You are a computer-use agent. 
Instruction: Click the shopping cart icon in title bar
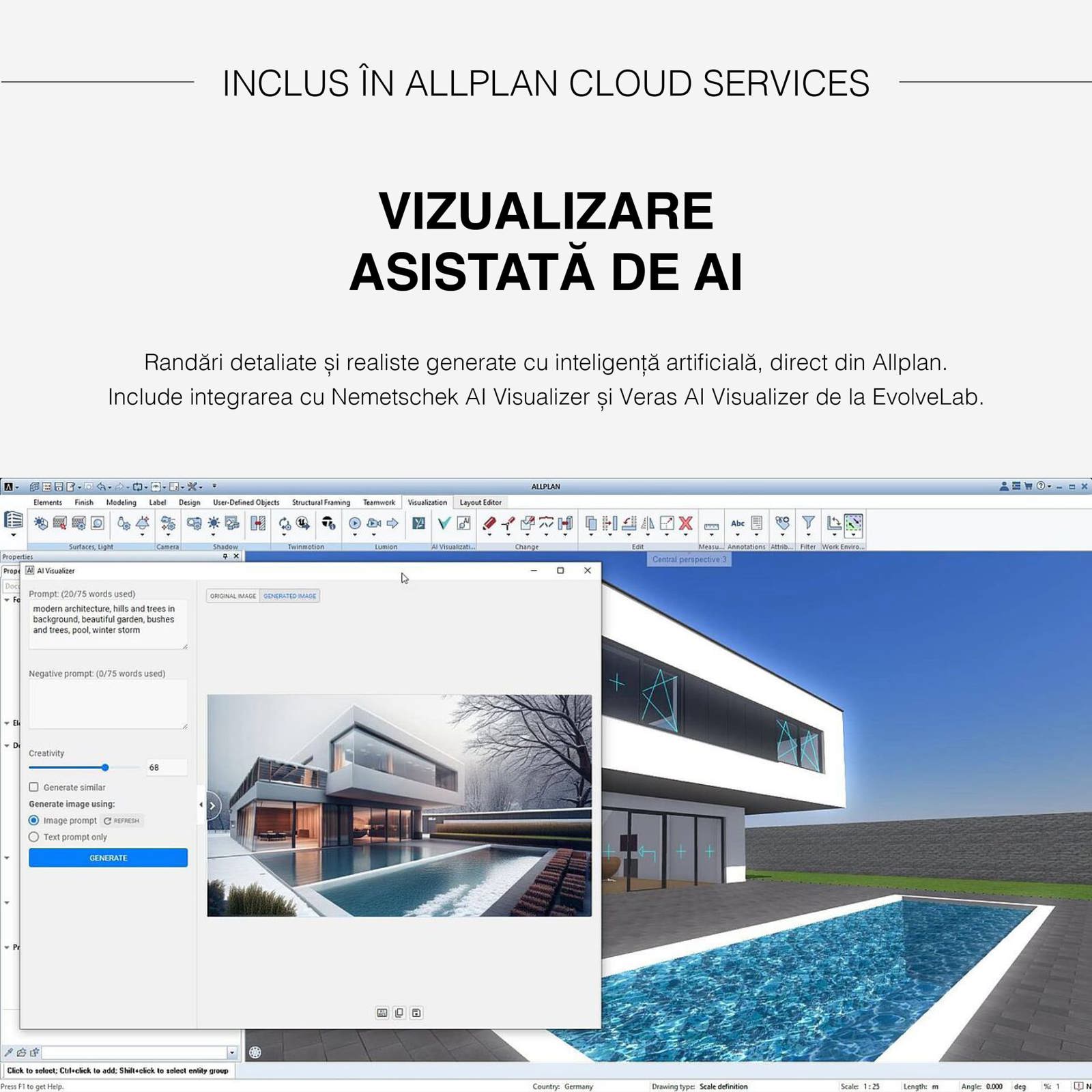pos(1028,487)
